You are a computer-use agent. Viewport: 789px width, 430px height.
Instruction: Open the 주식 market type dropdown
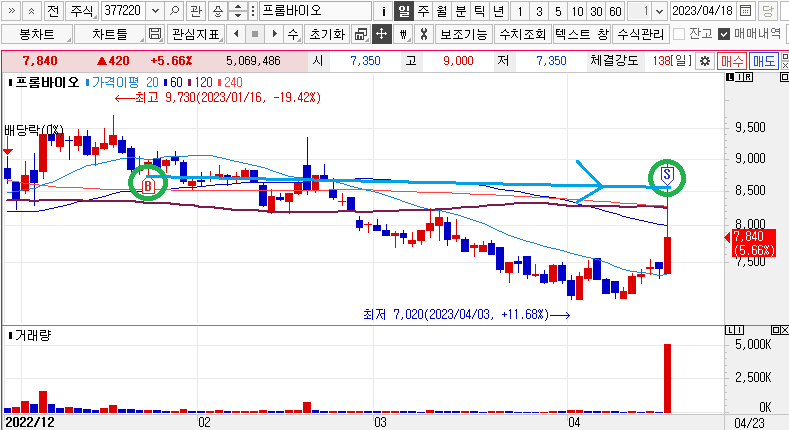82,11
